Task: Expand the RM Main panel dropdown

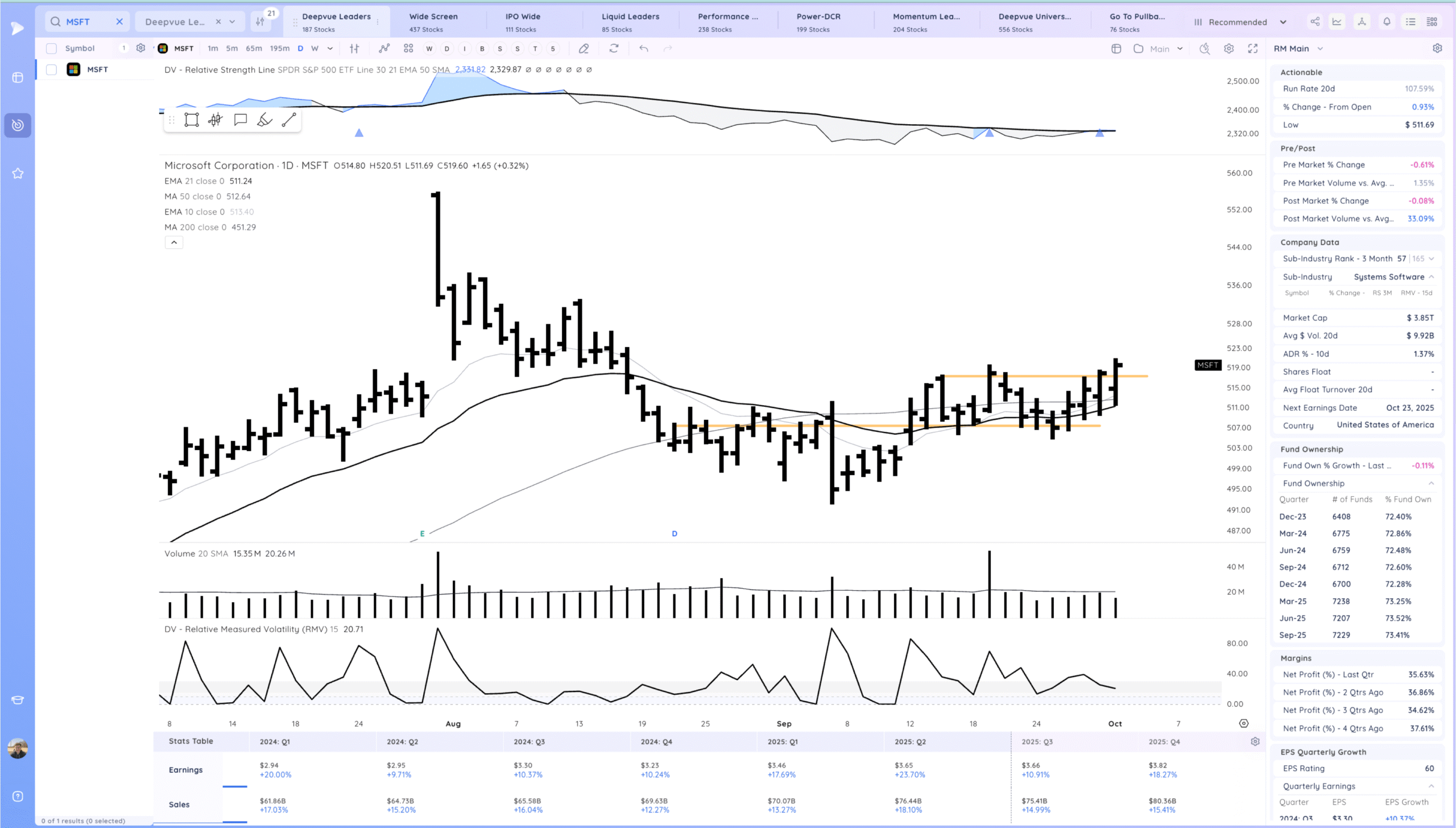Action: tap(1320, 48)
